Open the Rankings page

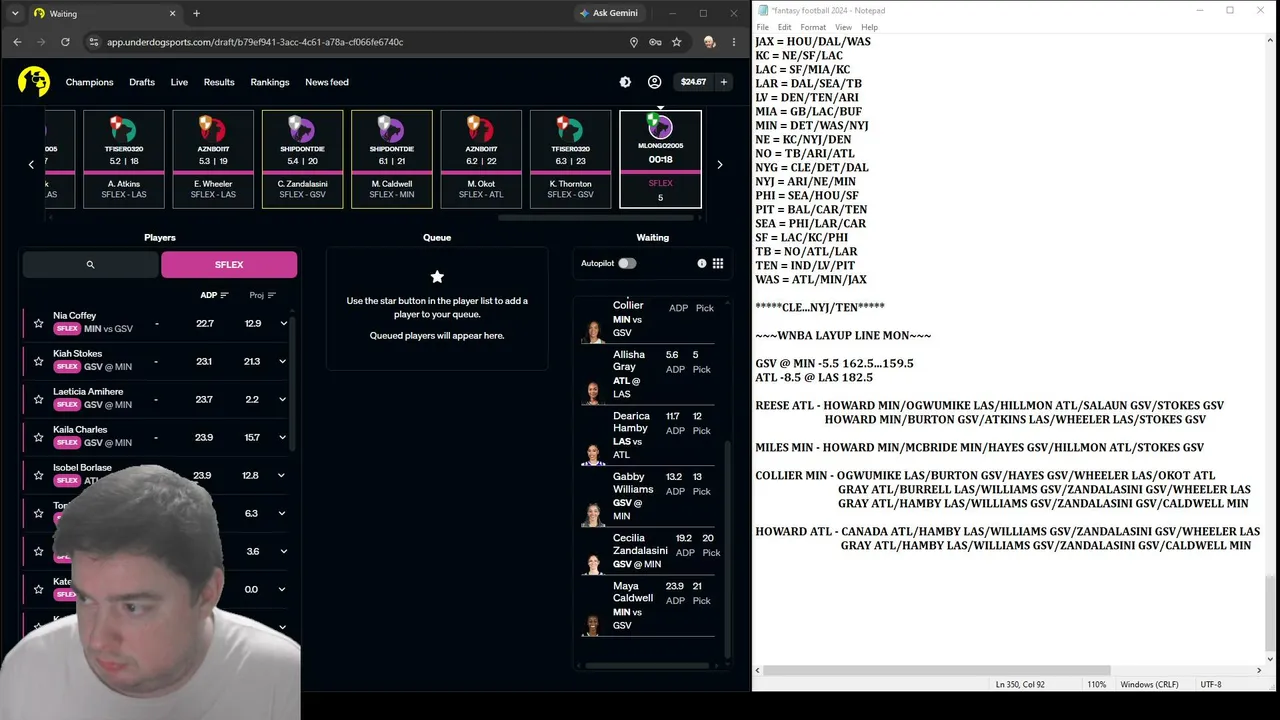pos(270,82)
